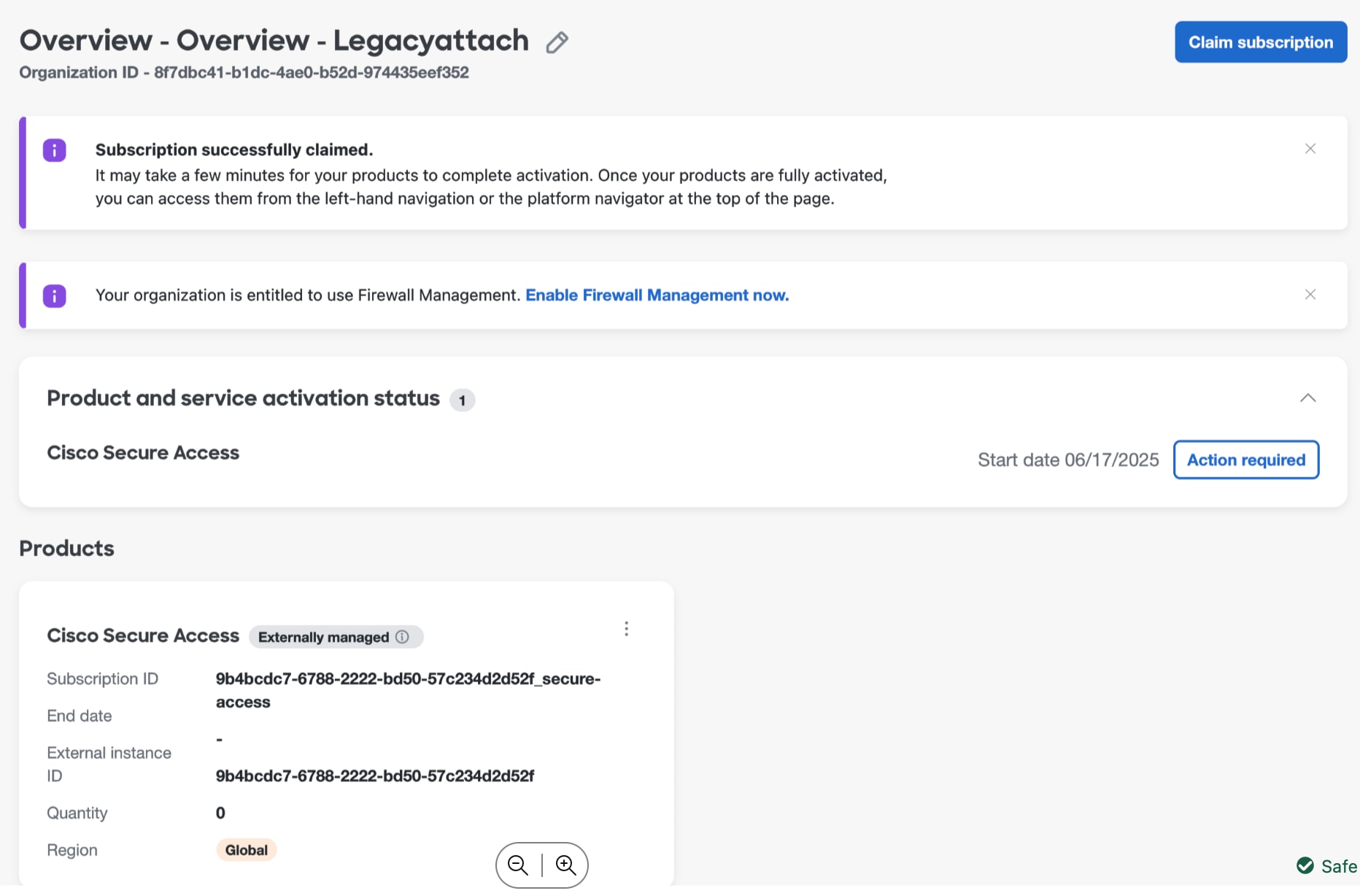Image resolution: width=1360 pixels, height=896 pixels.
Task: Click the Region field label
Action: (x=72, y=851)
